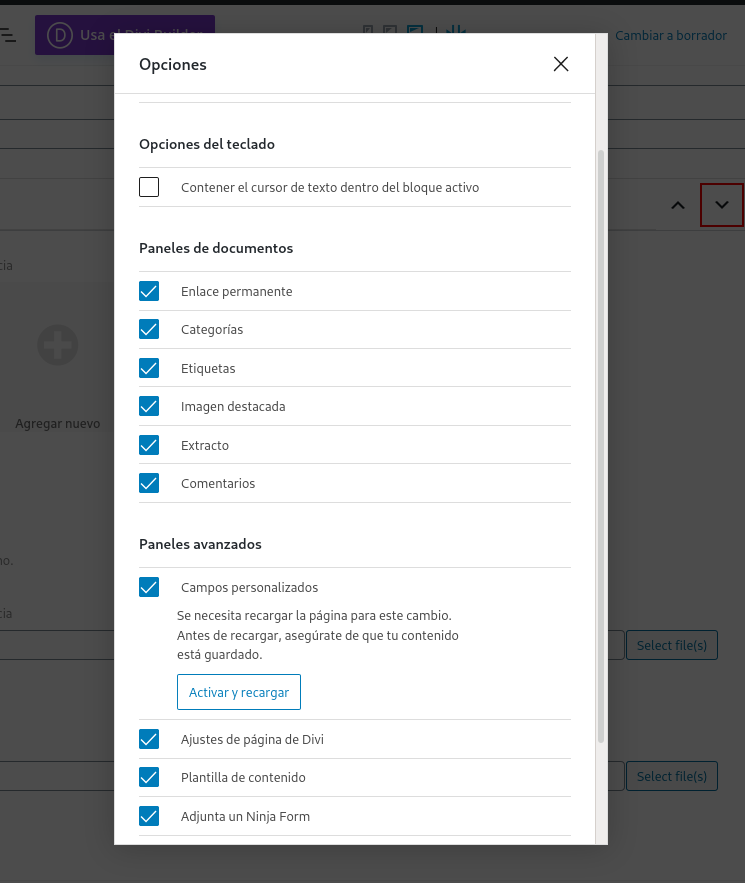Toggle Campos personalizados checkbox

[149, 587]
